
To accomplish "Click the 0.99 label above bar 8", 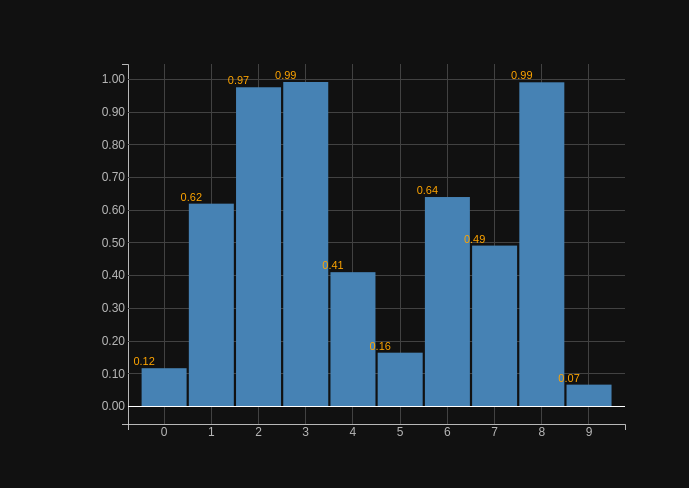I will coord(522,76).
